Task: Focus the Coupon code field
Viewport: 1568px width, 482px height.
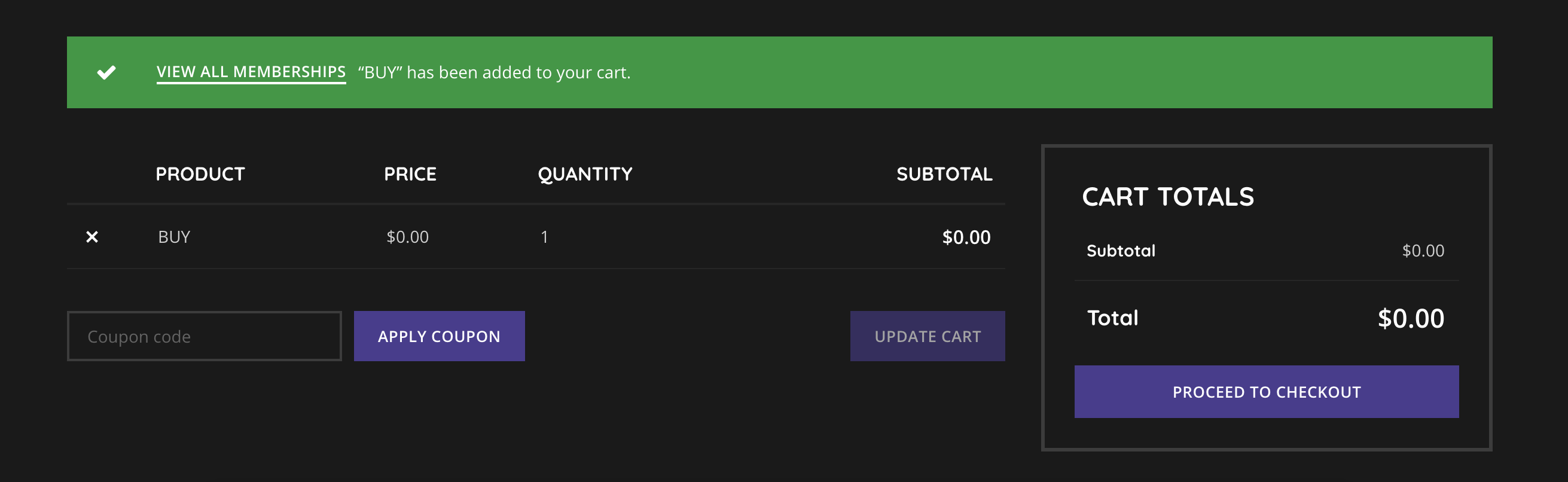Action: pos(204,336)
